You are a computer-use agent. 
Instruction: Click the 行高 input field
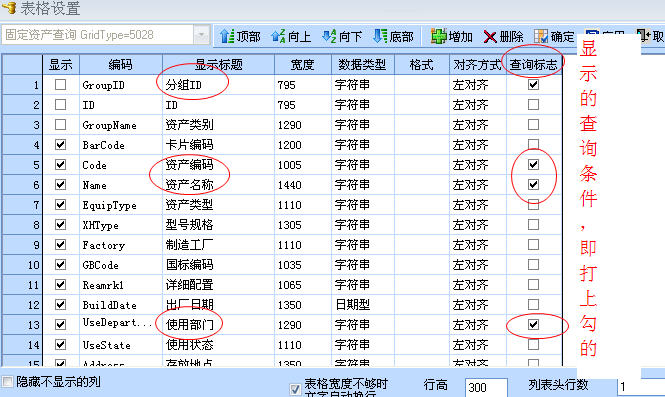[x=486, y=387]
